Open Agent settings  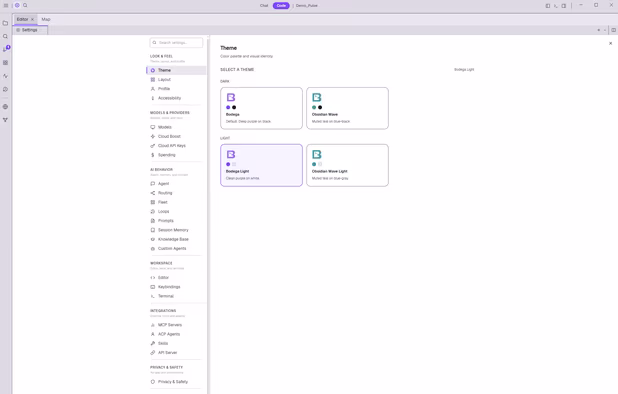176,184
